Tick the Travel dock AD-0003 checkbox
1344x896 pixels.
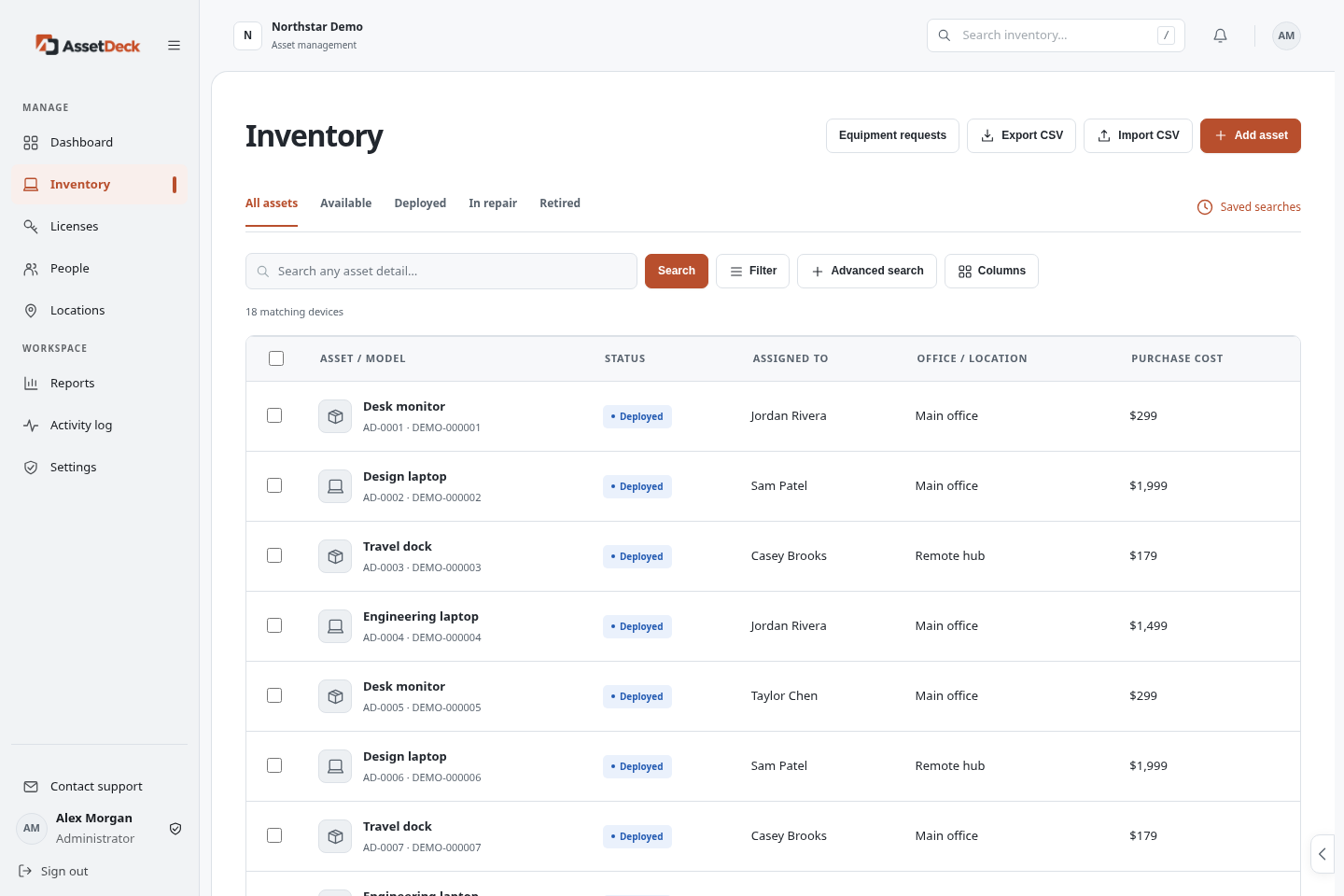click(274, 555)
